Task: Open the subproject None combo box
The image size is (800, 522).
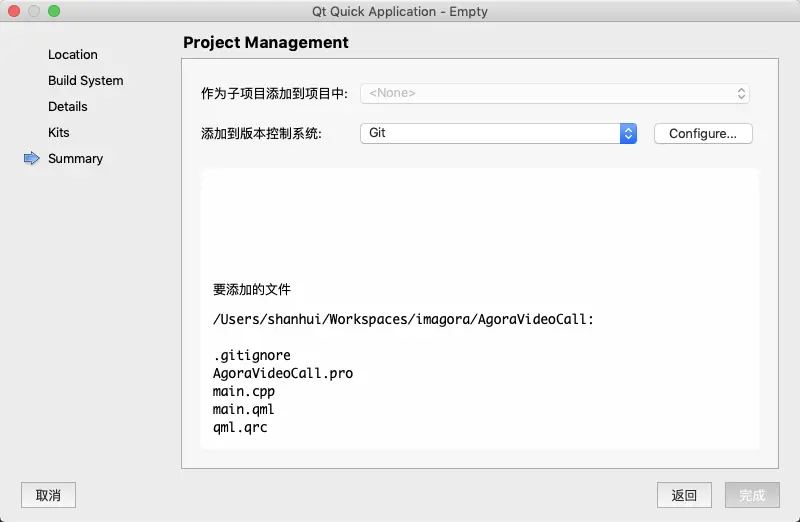Action: coord(555,93)
